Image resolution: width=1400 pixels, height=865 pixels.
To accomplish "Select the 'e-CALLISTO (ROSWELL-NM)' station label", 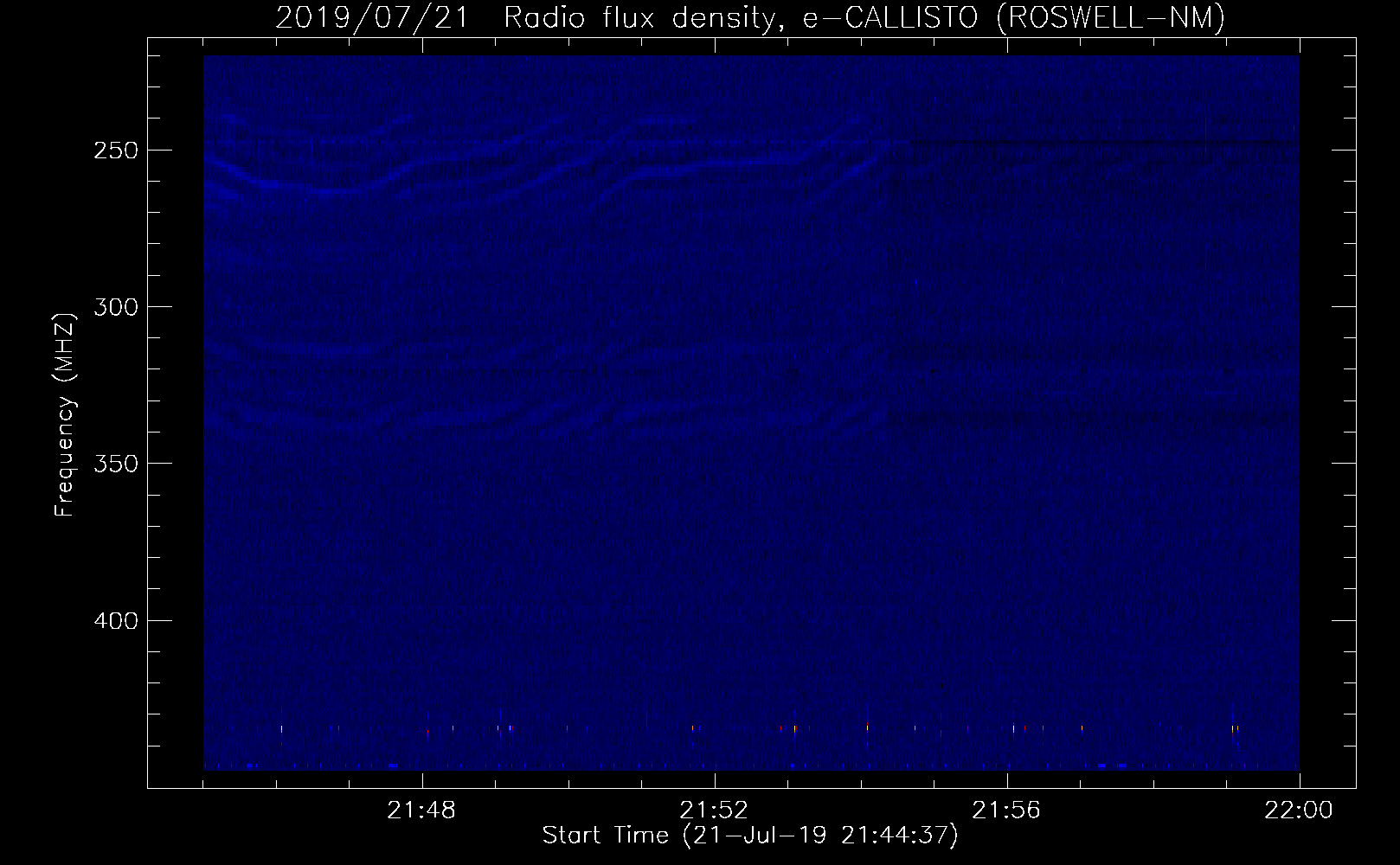I will click(x=1014, y=18).
